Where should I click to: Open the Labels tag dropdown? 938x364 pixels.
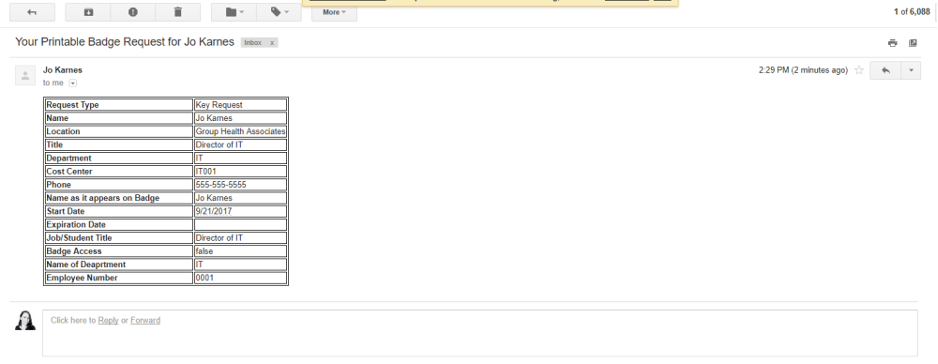click(x=279, y=12)
